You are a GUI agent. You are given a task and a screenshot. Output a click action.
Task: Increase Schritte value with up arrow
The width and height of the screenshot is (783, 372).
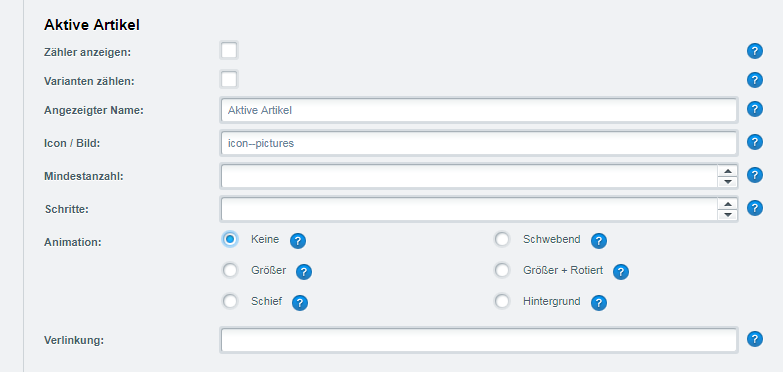point(728,204)
